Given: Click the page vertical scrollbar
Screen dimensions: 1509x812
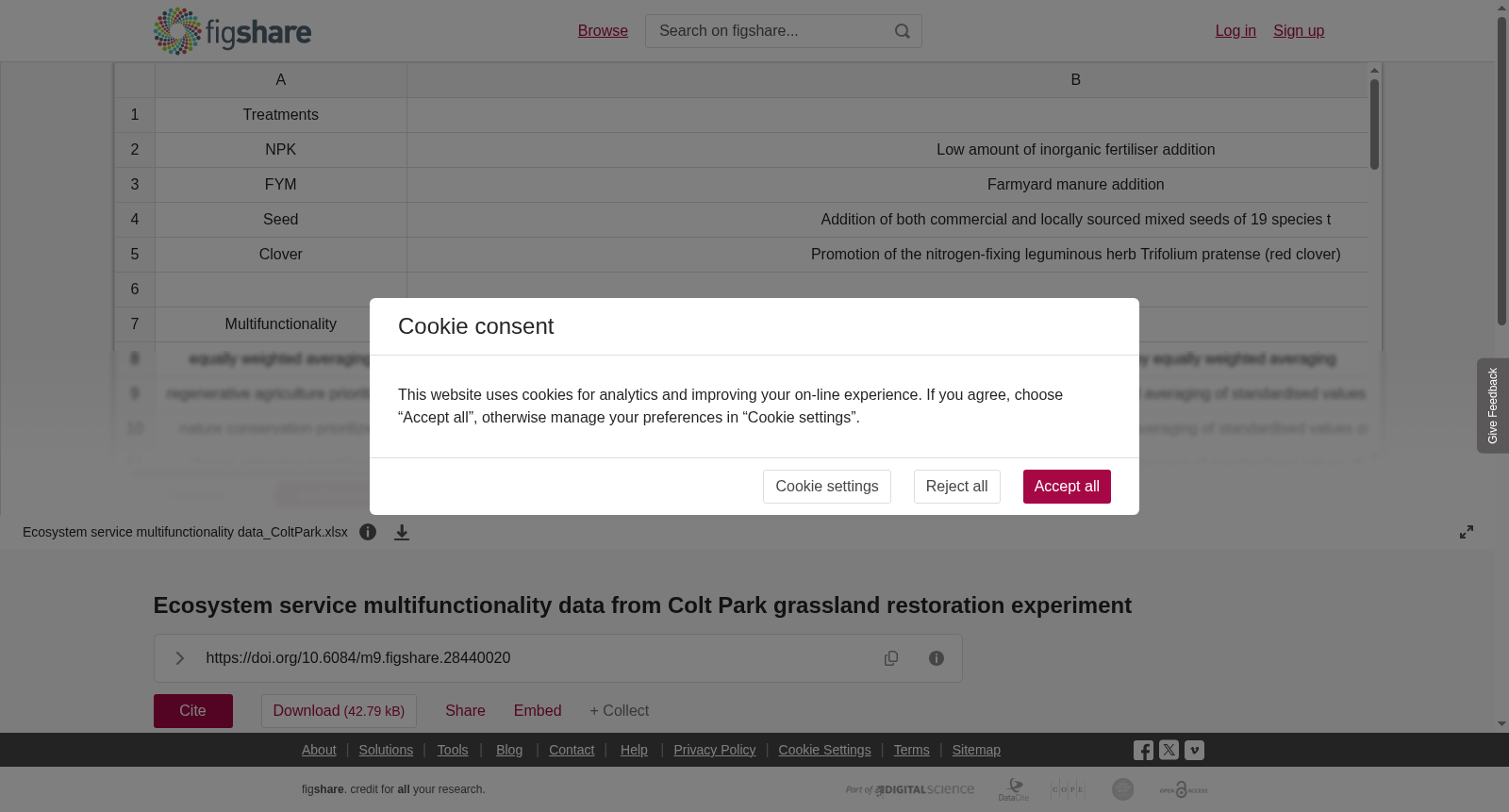Looking at the screenshot, I should 1501,170.
